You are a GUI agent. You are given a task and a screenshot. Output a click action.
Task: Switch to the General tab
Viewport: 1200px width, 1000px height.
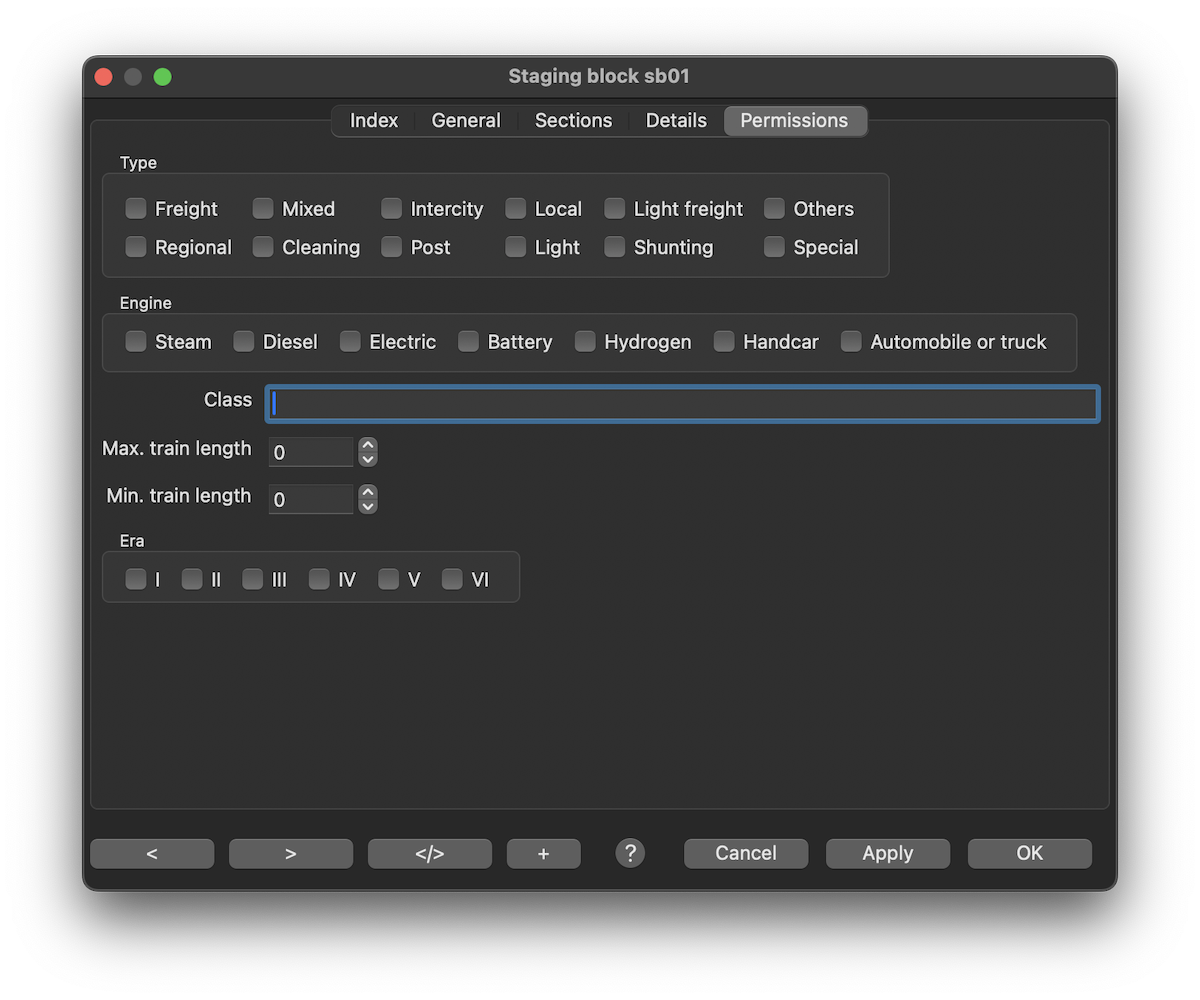pos(466,121)
